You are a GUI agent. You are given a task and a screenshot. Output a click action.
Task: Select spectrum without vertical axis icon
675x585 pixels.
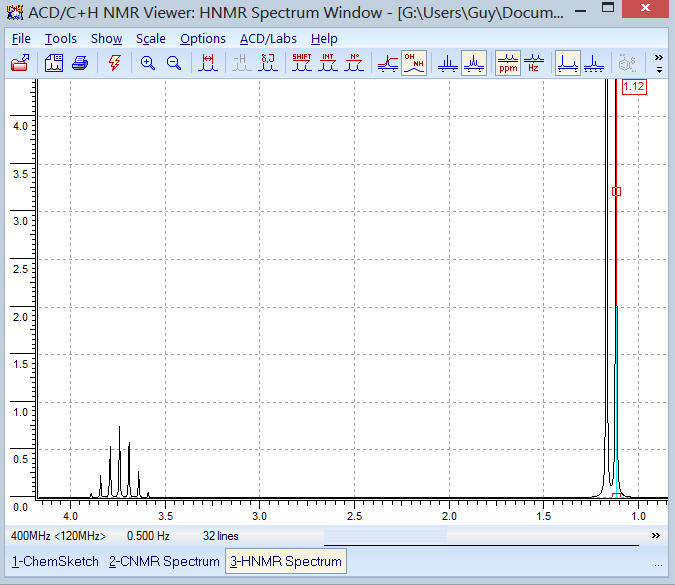(594, 63)
